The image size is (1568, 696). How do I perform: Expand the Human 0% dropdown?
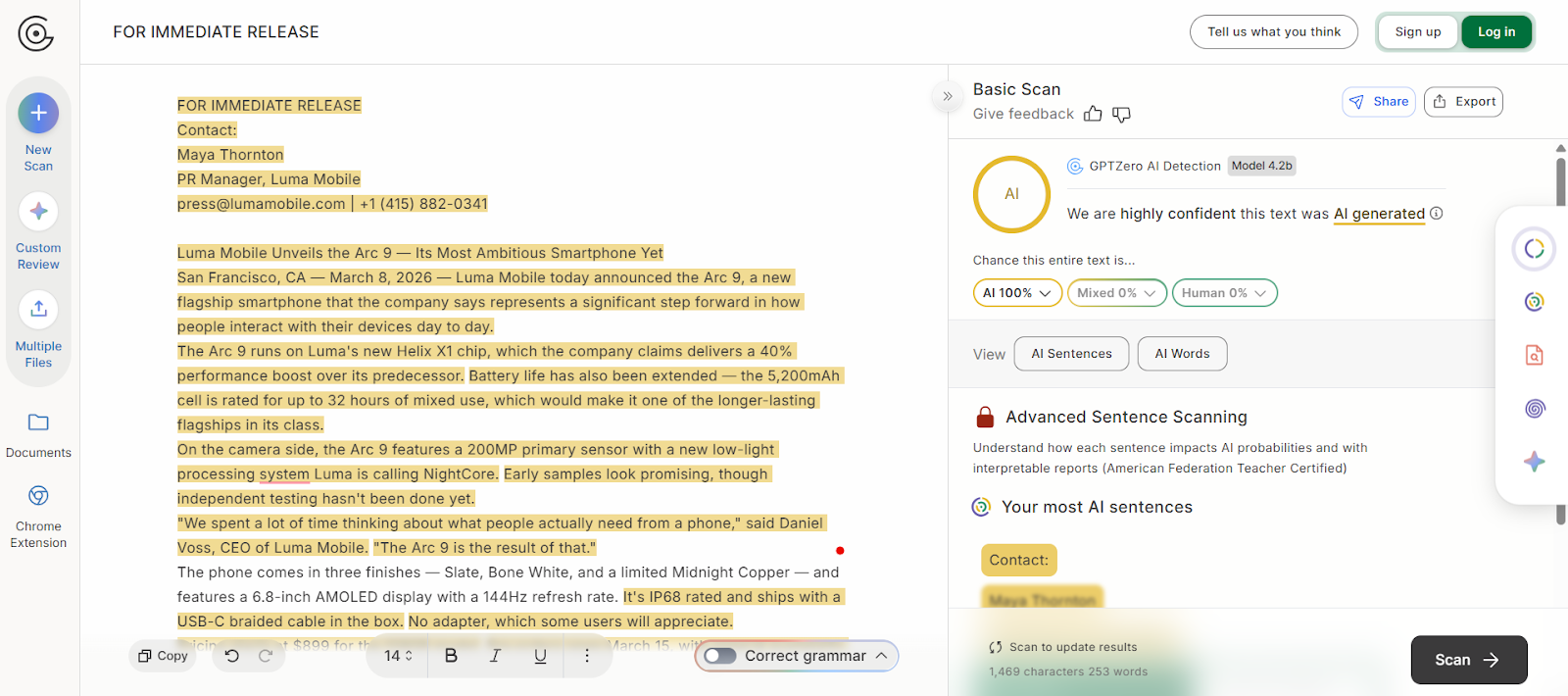click(1224, 293)
